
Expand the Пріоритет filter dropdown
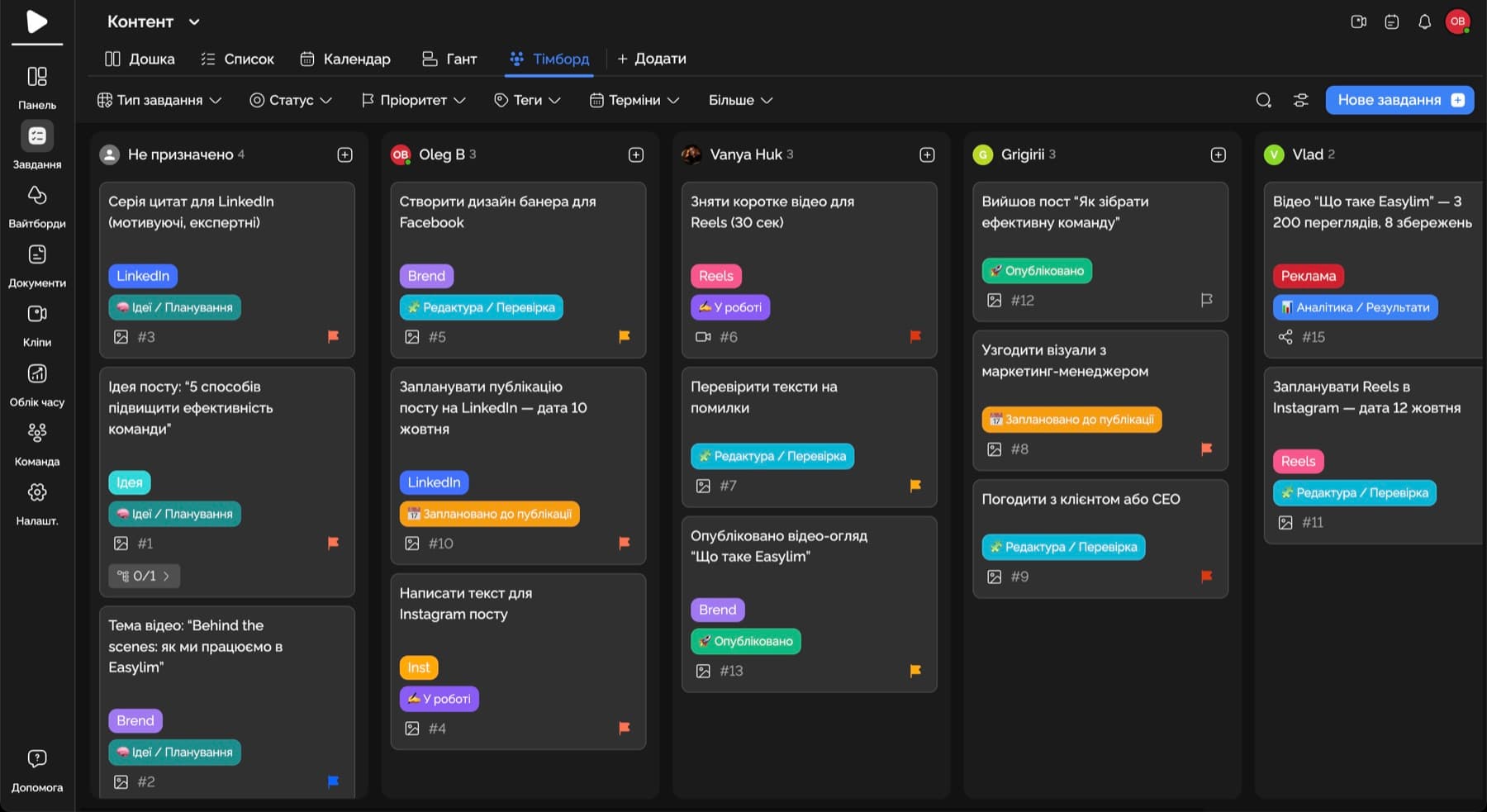pos(413,100)
